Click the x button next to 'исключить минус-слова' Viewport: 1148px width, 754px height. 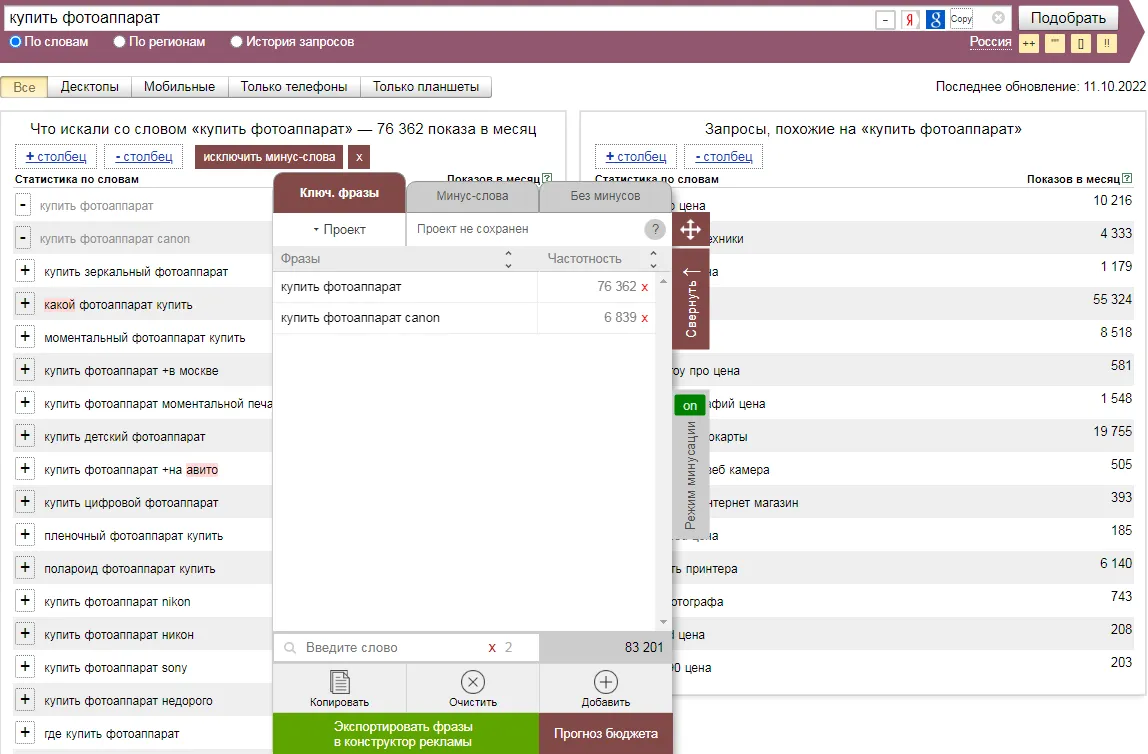(359, 157)
